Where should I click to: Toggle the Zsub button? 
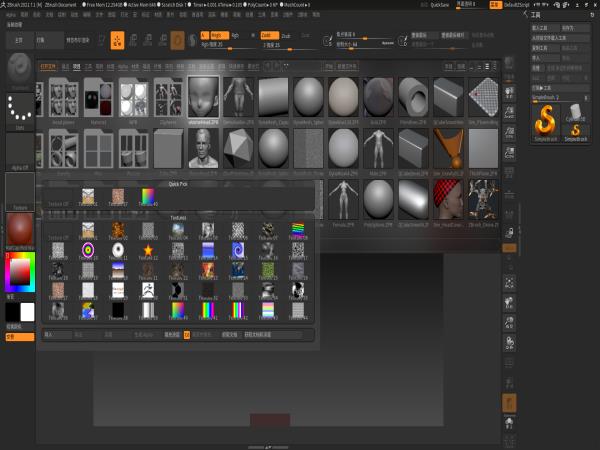(x=286, y=35)
